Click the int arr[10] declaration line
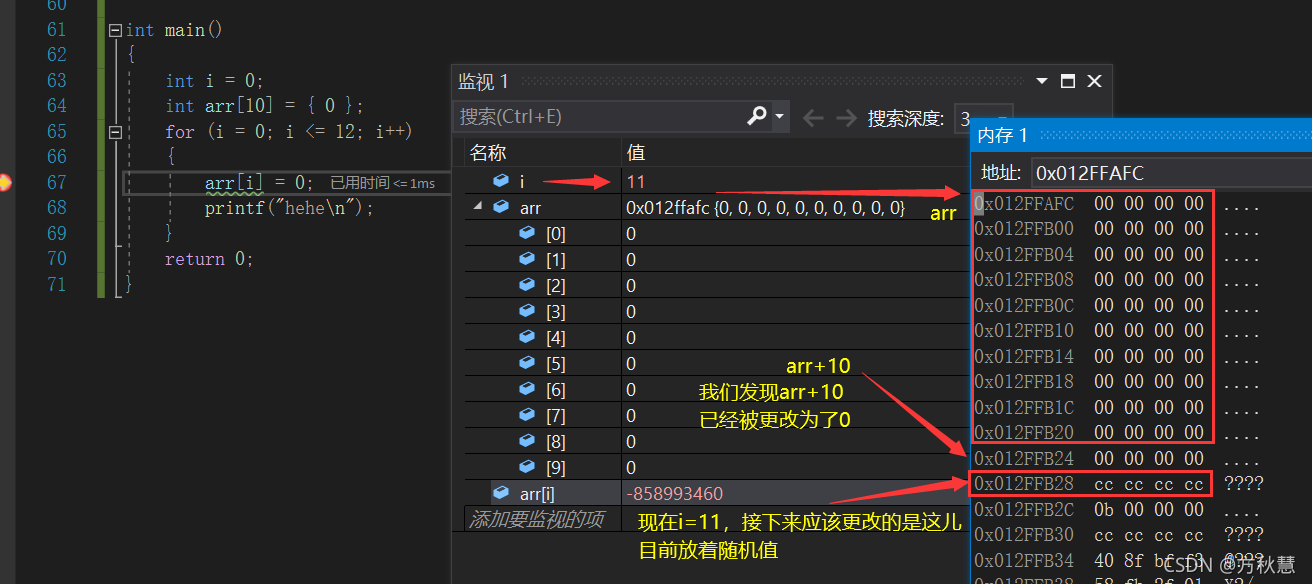Screen dimensions: 1312x584 [265, 106]
